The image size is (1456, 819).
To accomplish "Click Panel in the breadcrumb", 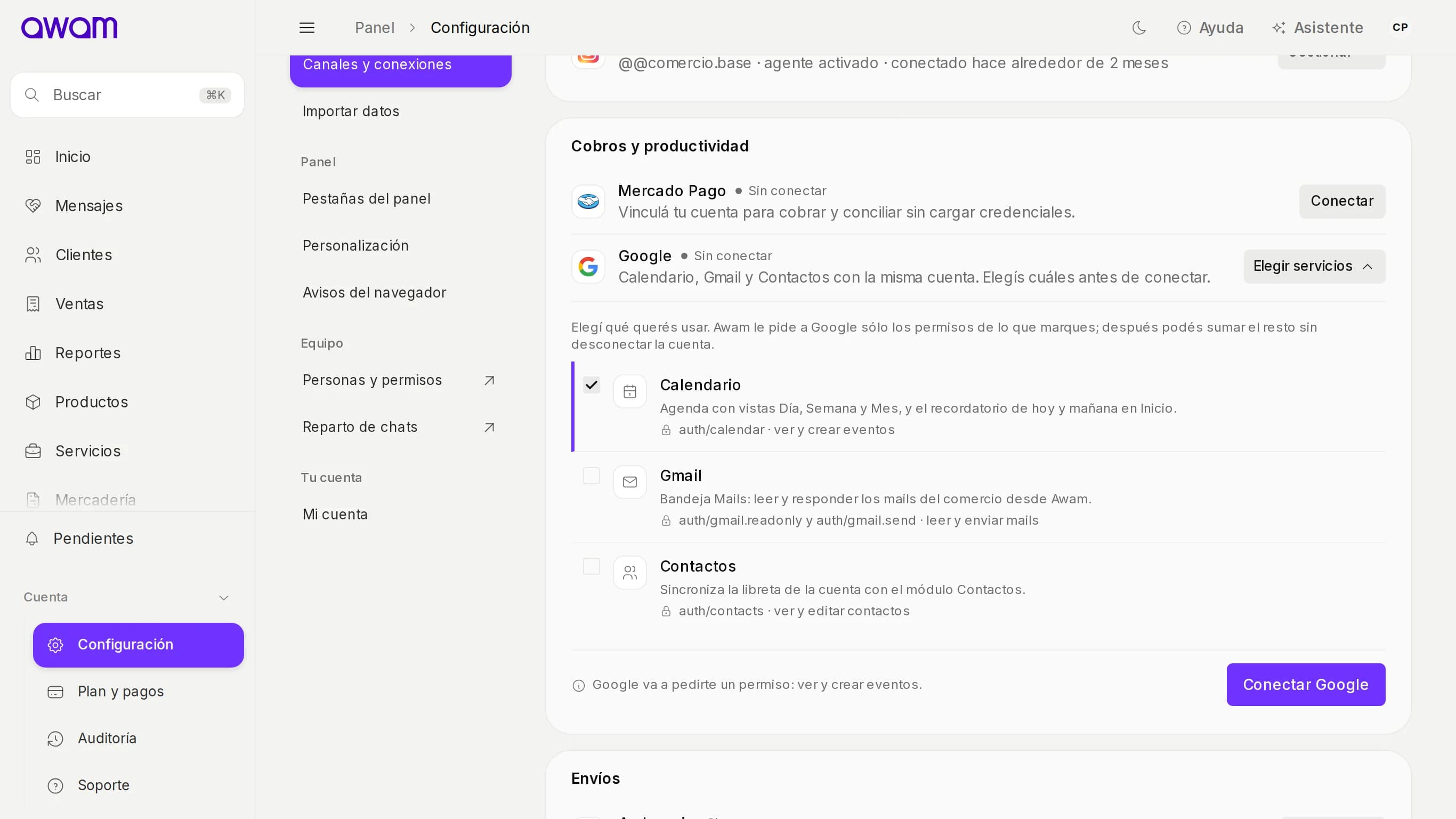I will (374, 27).
